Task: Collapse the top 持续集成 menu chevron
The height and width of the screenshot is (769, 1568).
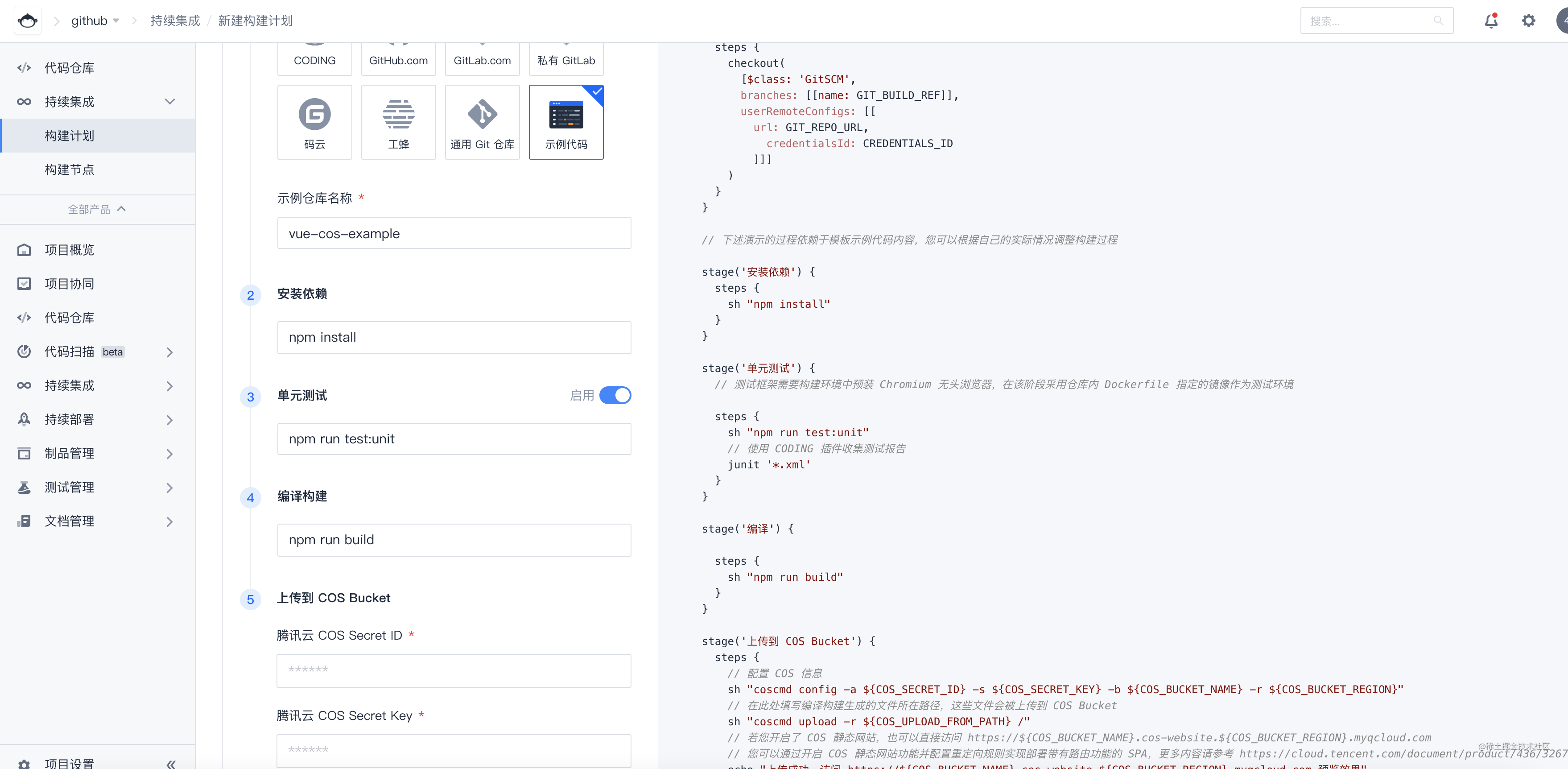Action: pos(170,102)
